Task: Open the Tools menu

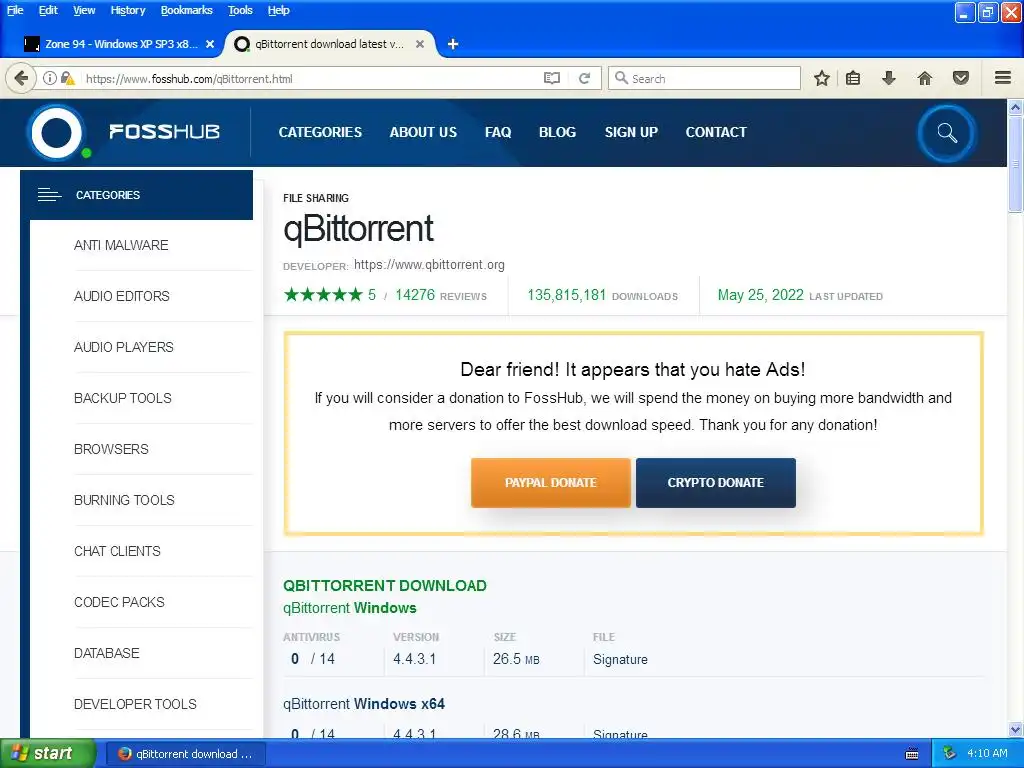Action: pos(240,10)
